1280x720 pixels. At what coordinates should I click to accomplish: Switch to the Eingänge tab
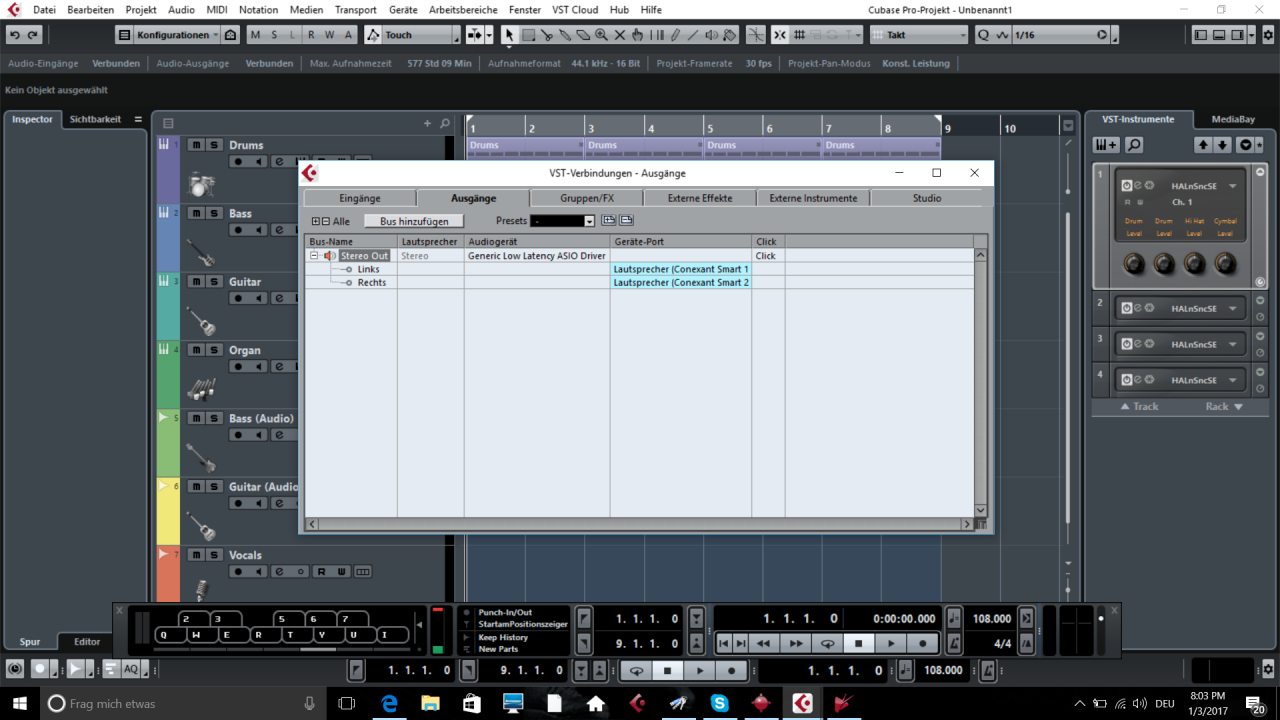[360, 198]
